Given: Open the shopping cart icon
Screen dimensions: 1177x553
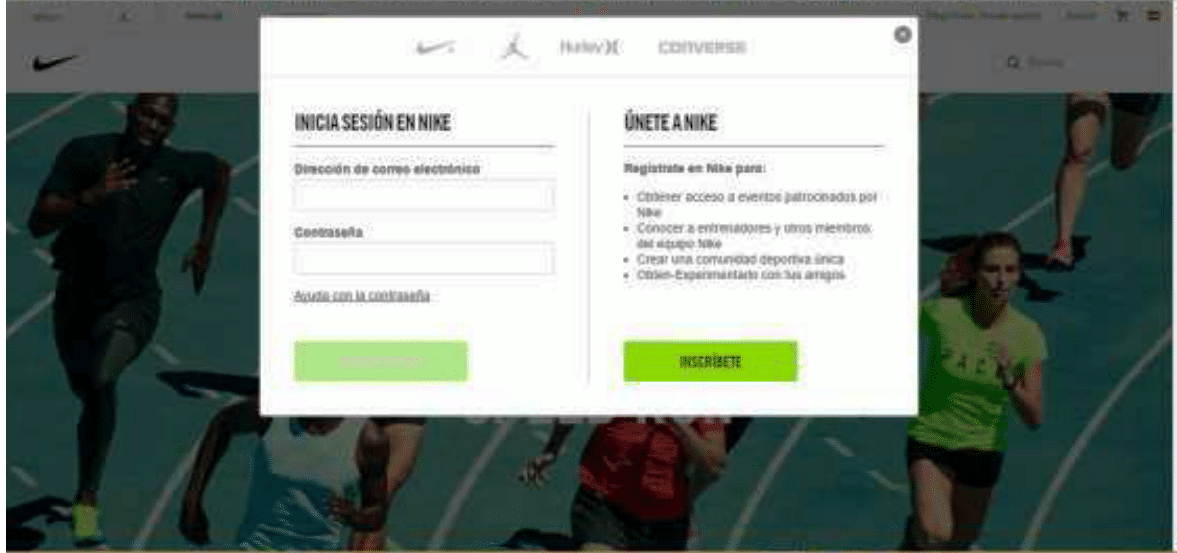Looking at the screenshot, I should pos(1124,15).
